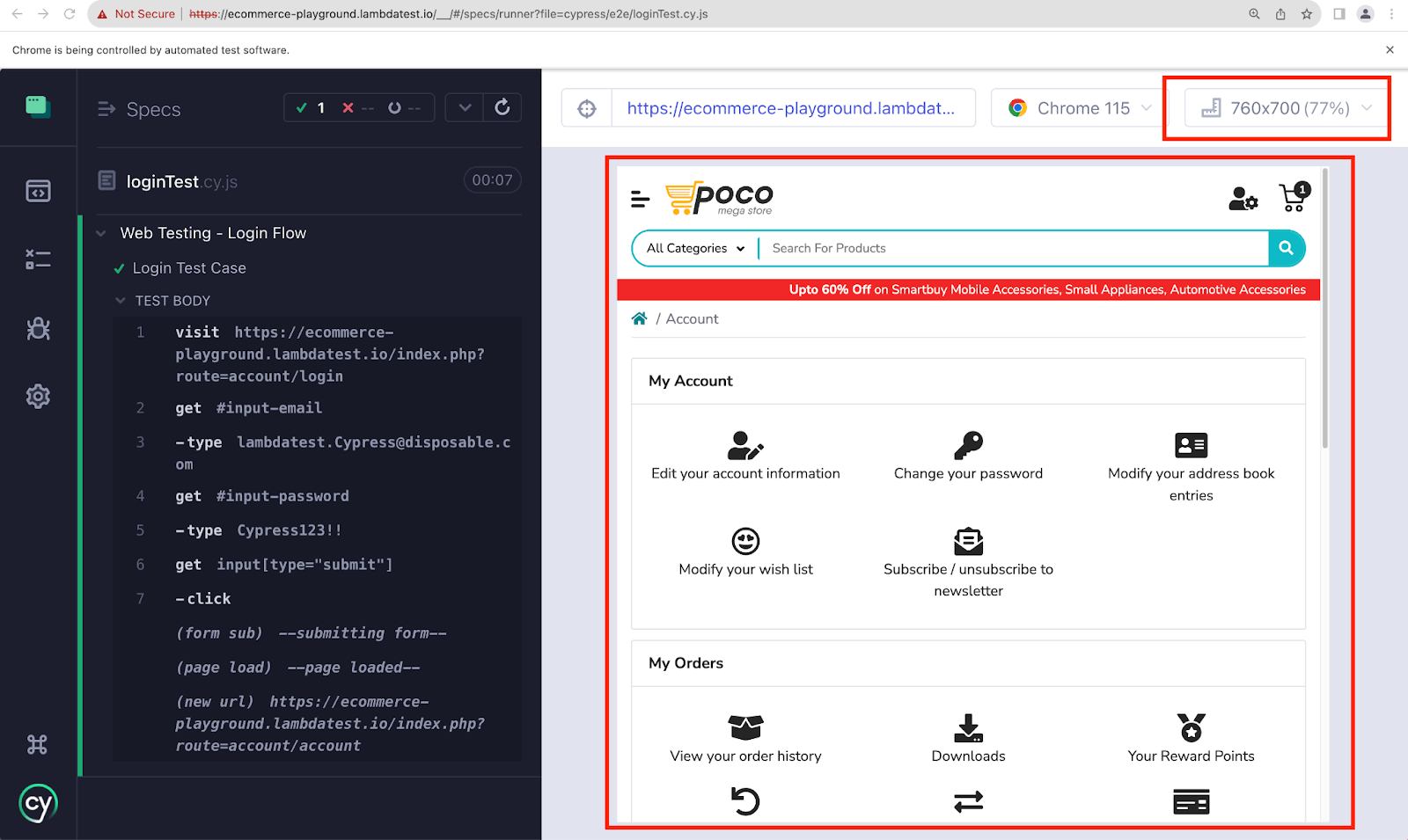The height and width of the screenshot is (840, 1408).
Task: Click the Search For Products field
Action: pyautogui.click(x=1012, y=248)
